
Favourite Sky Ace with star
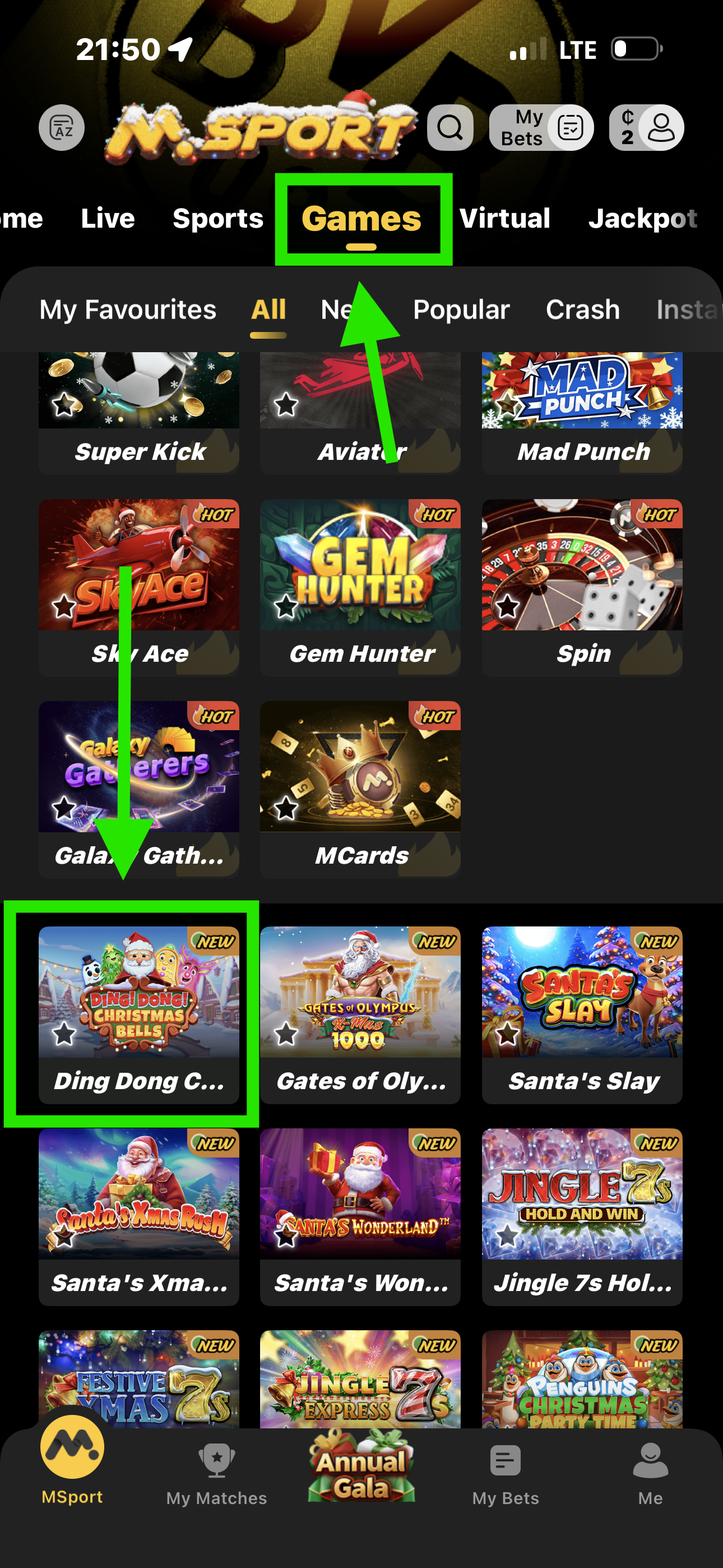point(64,606)
